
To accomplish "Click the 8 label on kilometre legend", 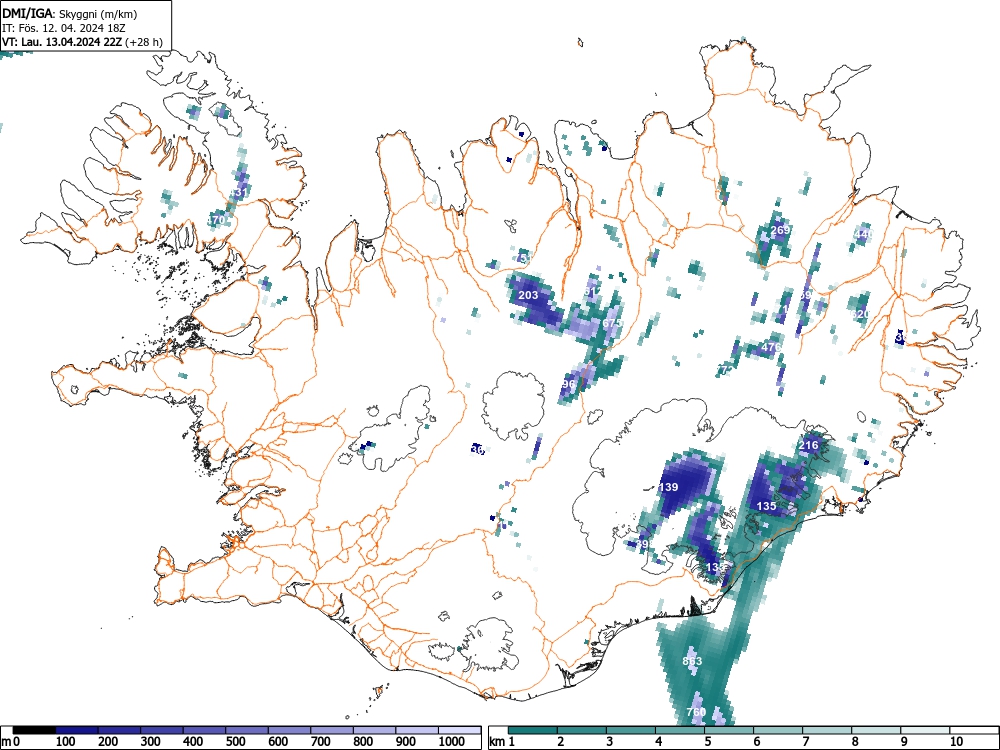I will 855,742.
